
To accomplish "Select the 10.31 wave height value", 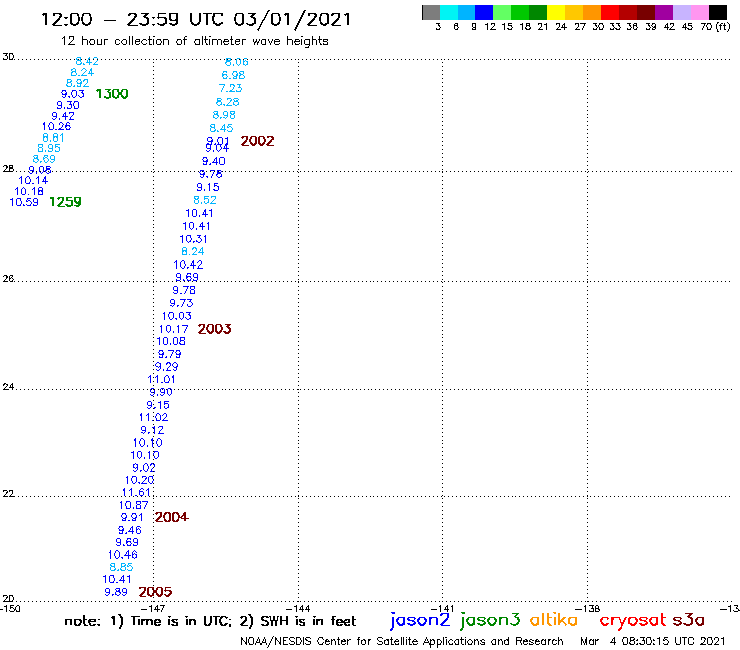I will pos(193,239).
